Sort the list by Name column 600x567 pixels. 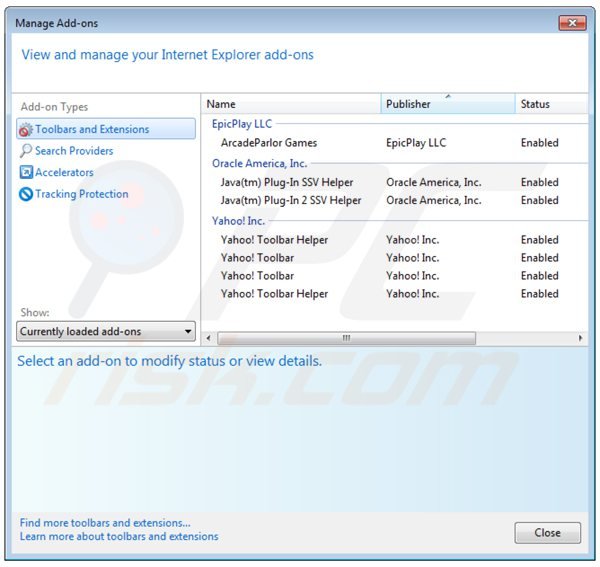291,104
